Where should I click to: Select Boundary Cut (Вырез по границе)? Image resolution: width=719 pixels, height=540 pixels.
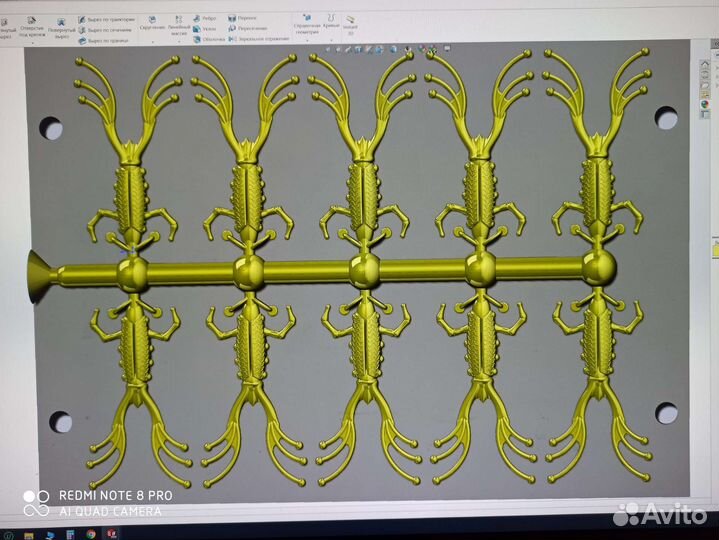click(x=106, y=41)
